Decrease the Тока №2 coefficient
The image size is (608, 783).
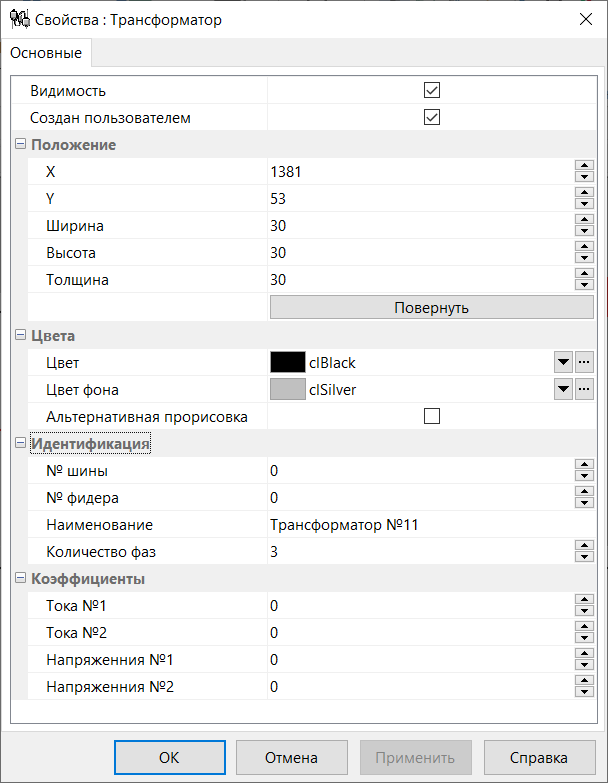pyautogui.click(x=585, y=638)
